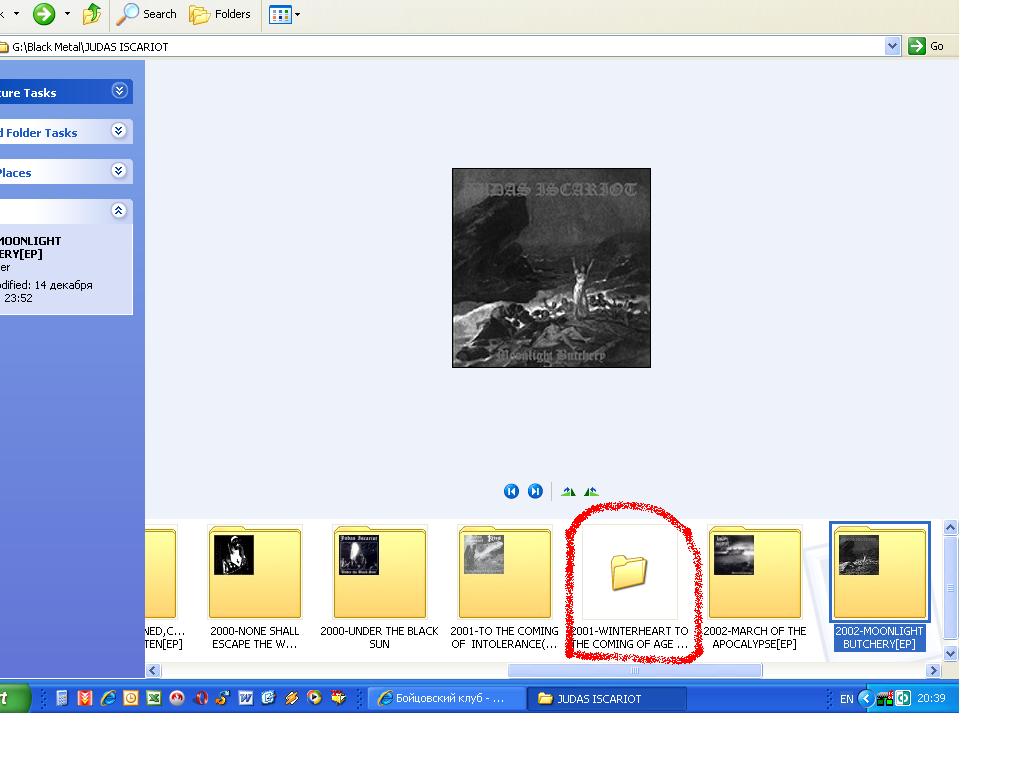Rotate the image clockwise

point(568,491)
